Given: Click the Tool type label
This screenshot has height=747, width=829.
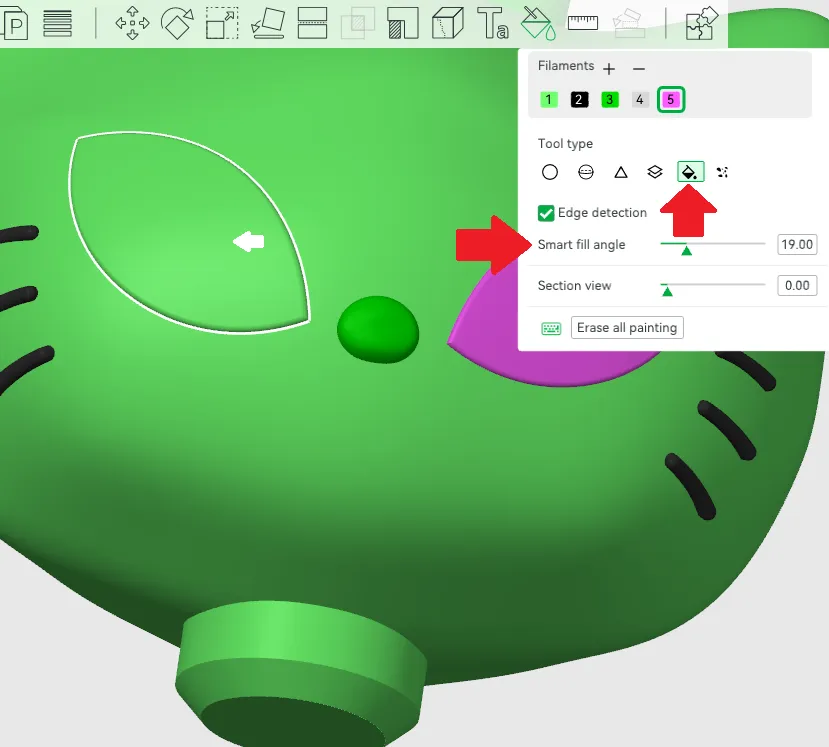Looking at the screenshot, I should coord(565,144).
